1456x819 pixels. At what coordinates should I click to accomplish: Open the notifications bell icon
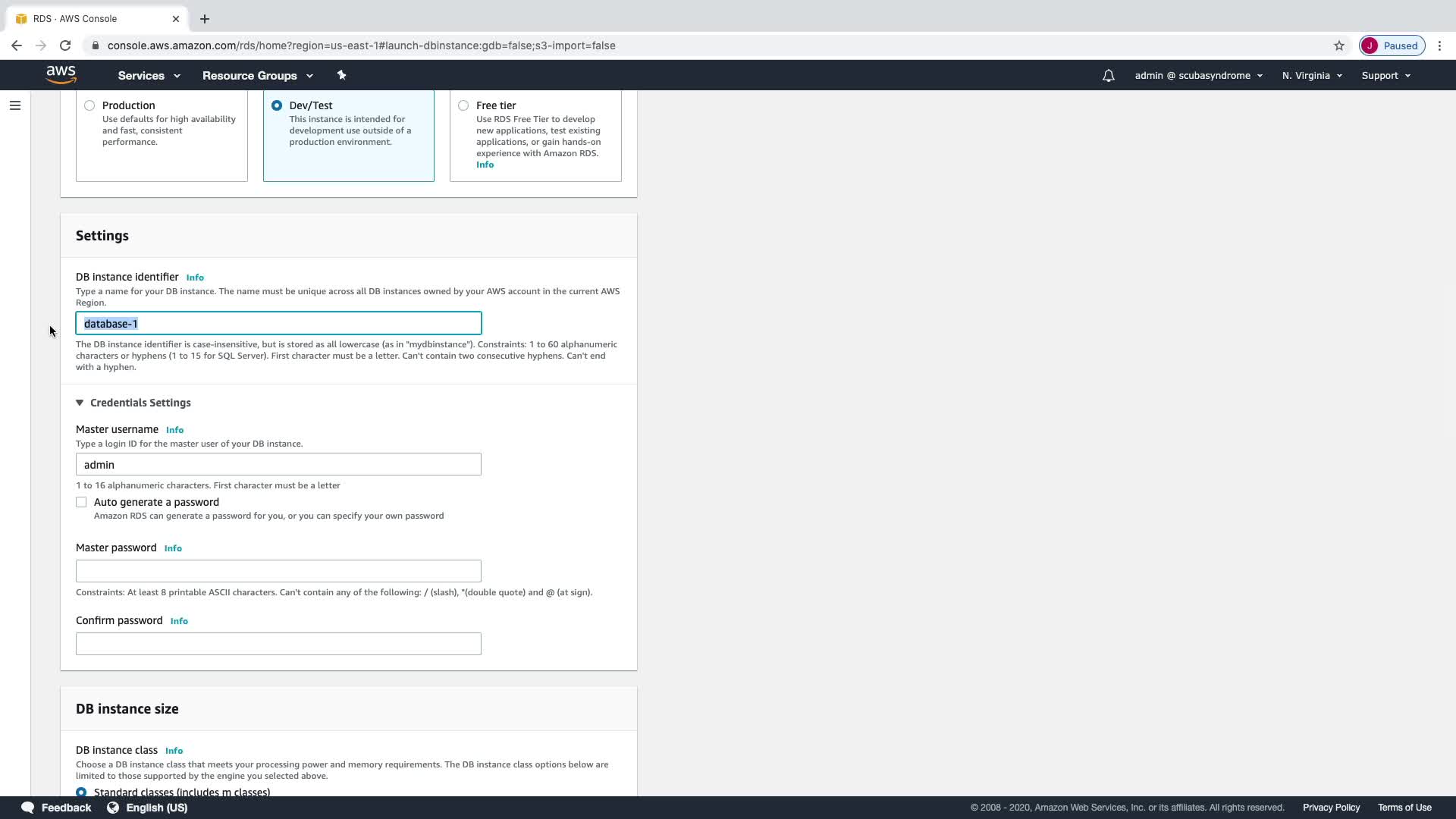point(1108,76)
